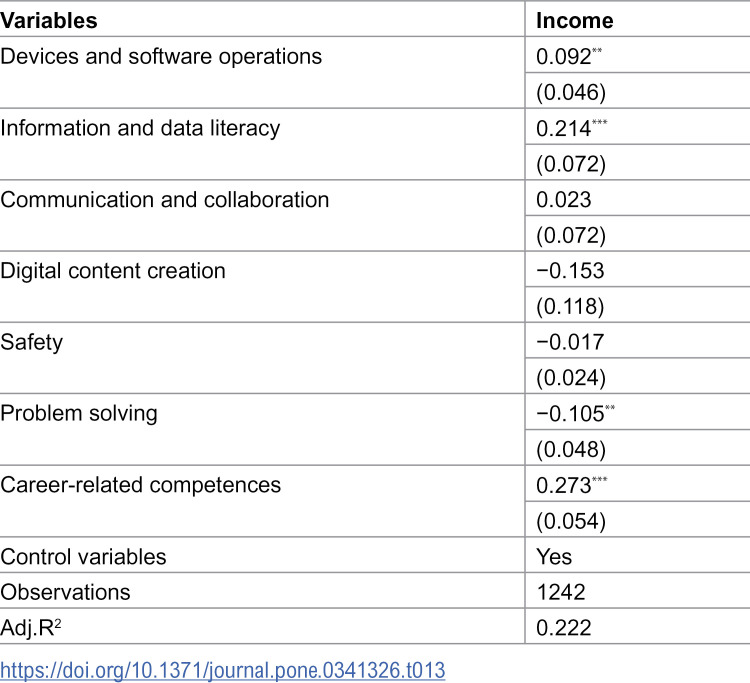Select the Safety row label

coord(32,343)
